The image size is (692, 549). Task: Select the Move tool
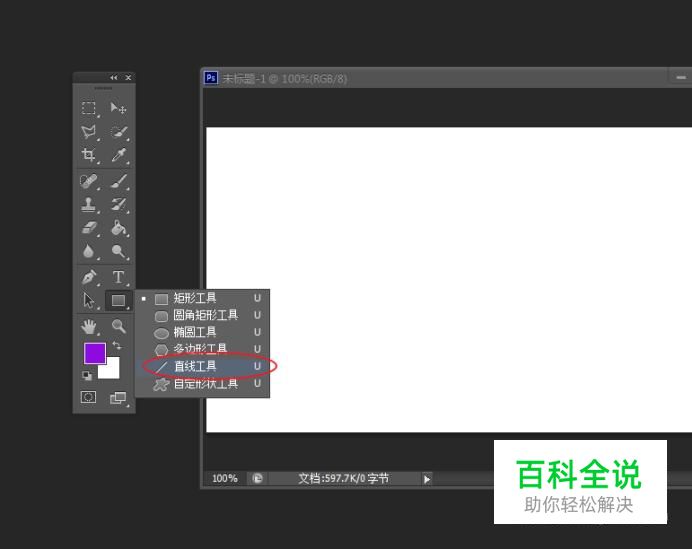point(118,108)
